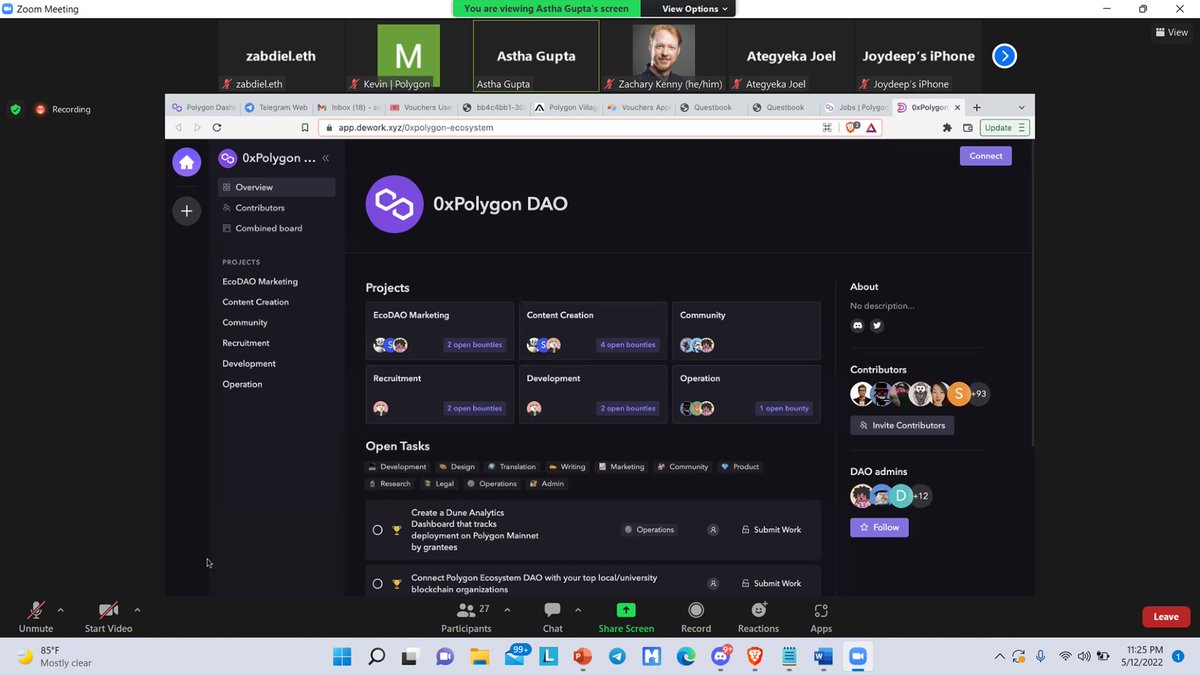Open Zoom Chat panel
Viewport: 1200px width, 675px height.
[552, 618]
